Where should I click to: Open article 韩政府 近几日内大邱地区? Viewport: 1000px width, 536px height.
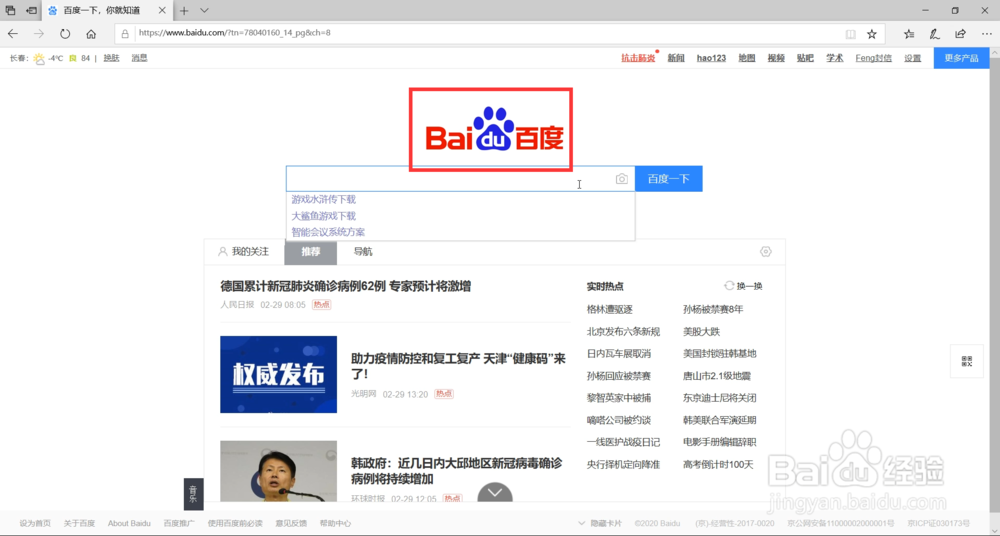coord(457,471)
